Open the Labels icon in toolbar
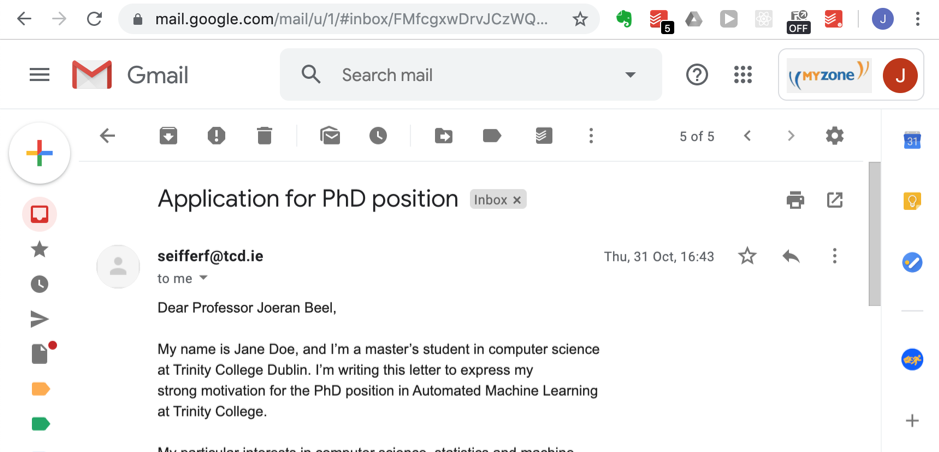939x452 pixels. click(x=492, y=136)
